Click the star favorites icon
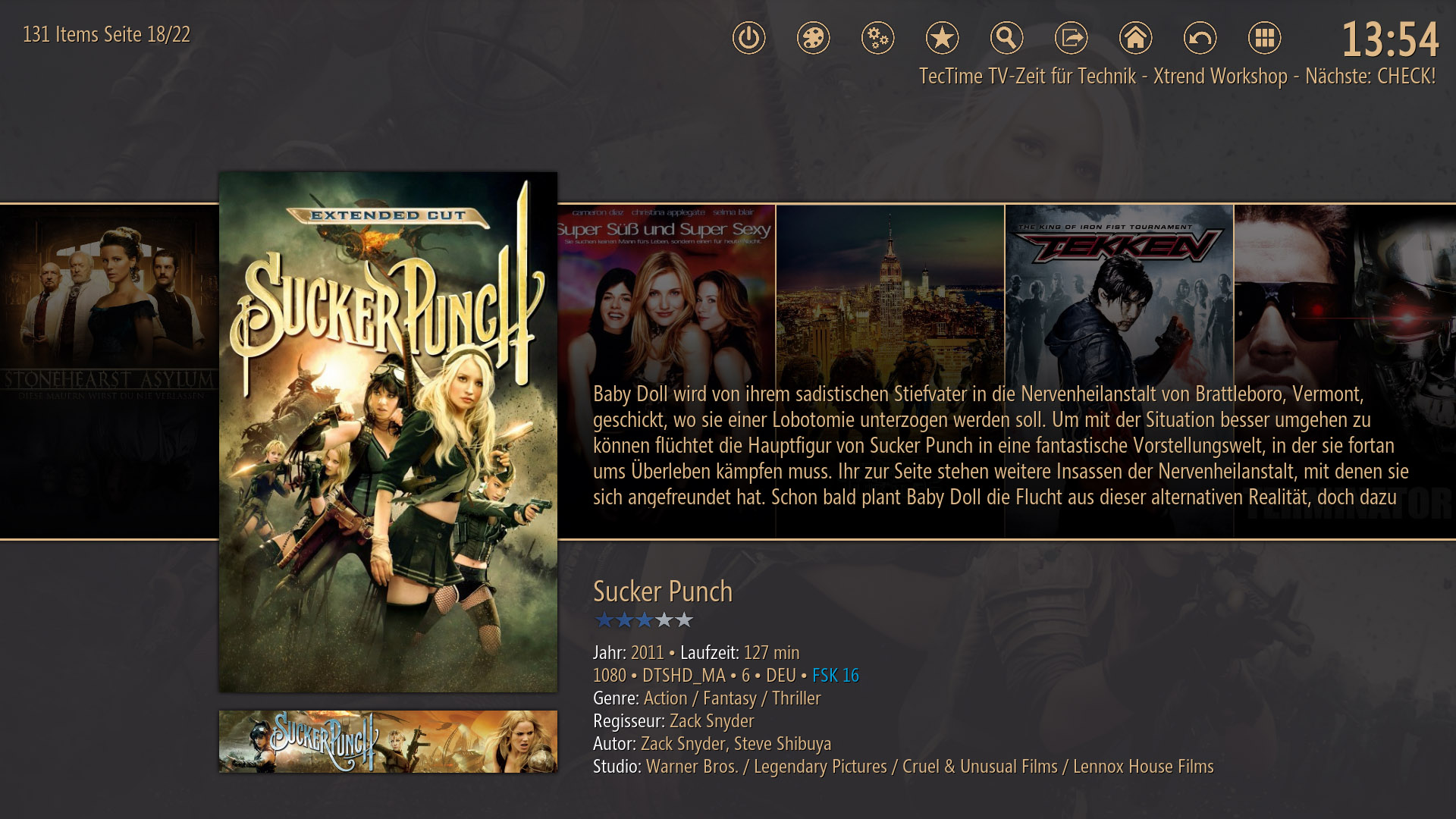Image resolution: width=1456 pixels, height=819 pixels. [x=942, y=38]
